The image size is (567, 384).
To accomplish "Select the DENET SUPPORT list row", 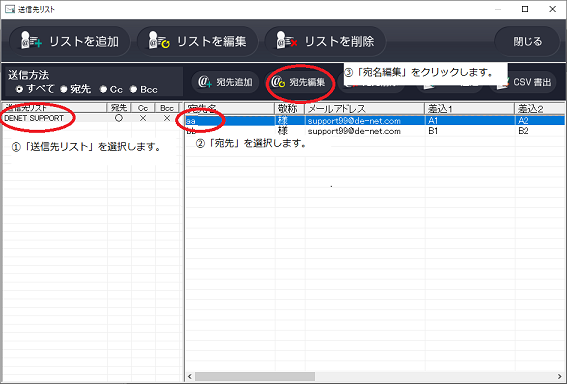I will [91, 118].
